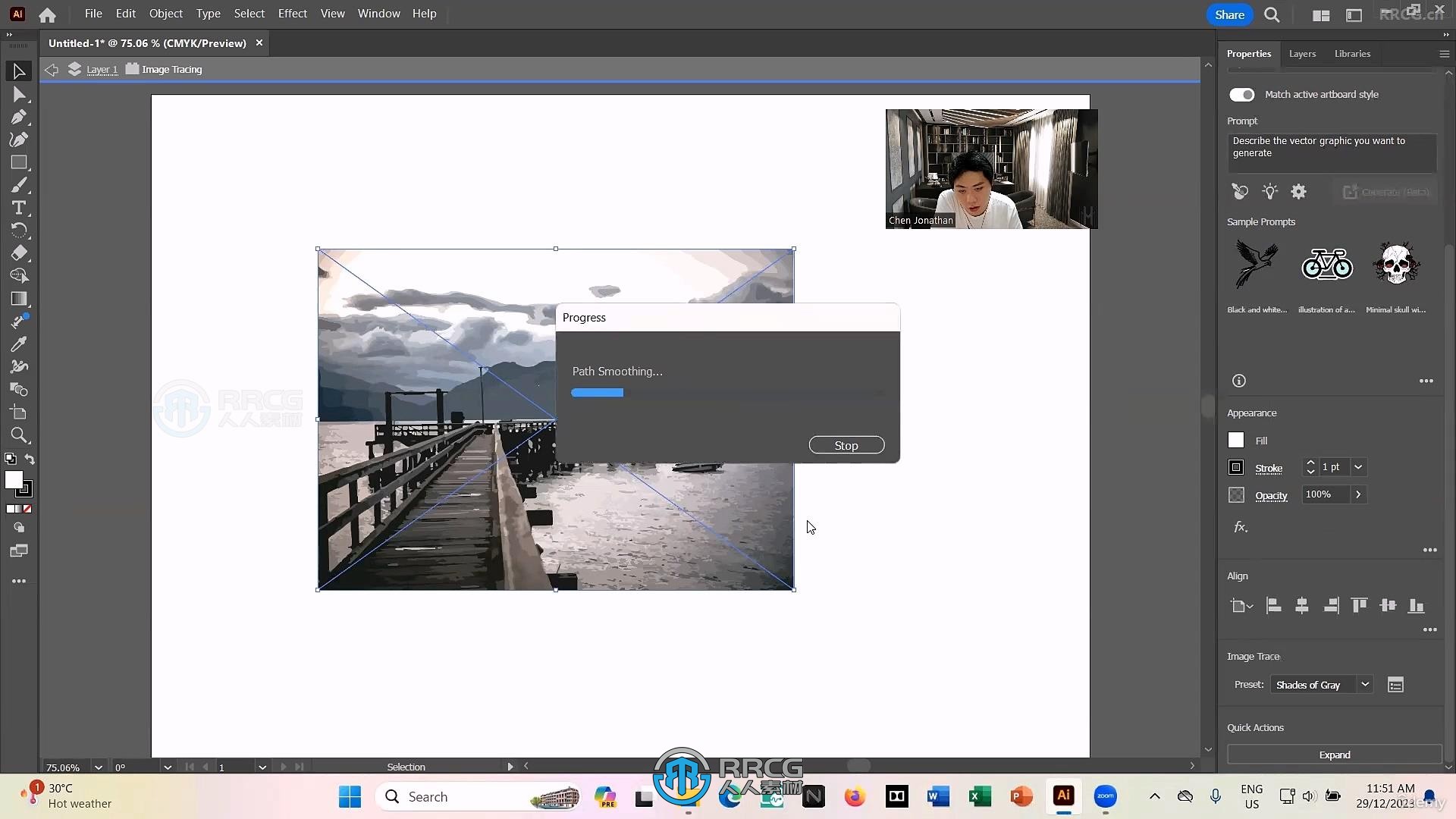Open the search magnifier in top bar
The height and width of the screenshot is (819, 1456).
(1272, 14)
